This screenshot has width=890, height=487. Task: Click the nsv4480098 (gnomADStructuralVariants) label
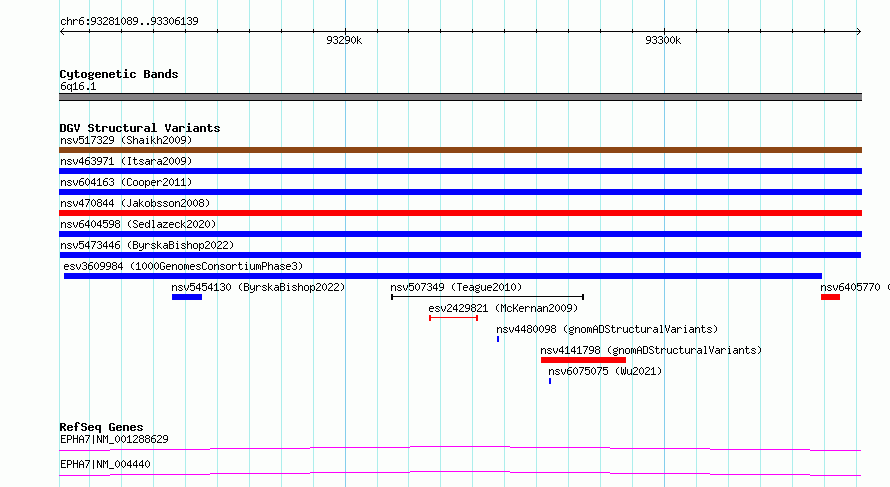pos(607,329)
